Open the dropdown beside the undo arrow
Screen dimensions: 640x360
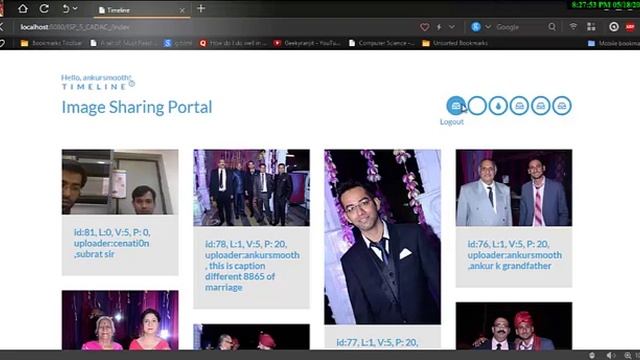click(75, 9)
